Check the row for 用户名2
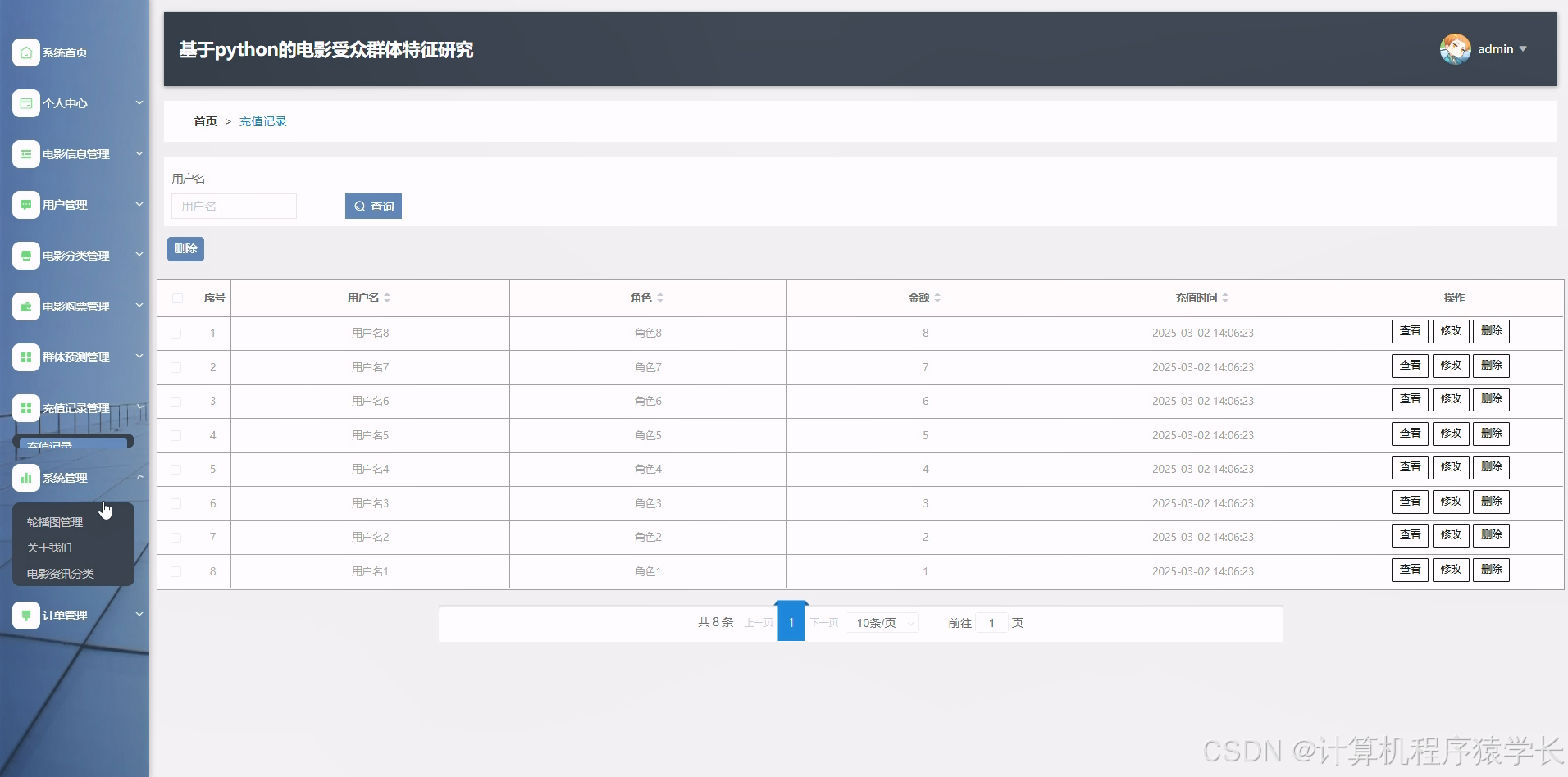Image resolution: width=1568 pixels, height=777 pixels. point(175,538)
